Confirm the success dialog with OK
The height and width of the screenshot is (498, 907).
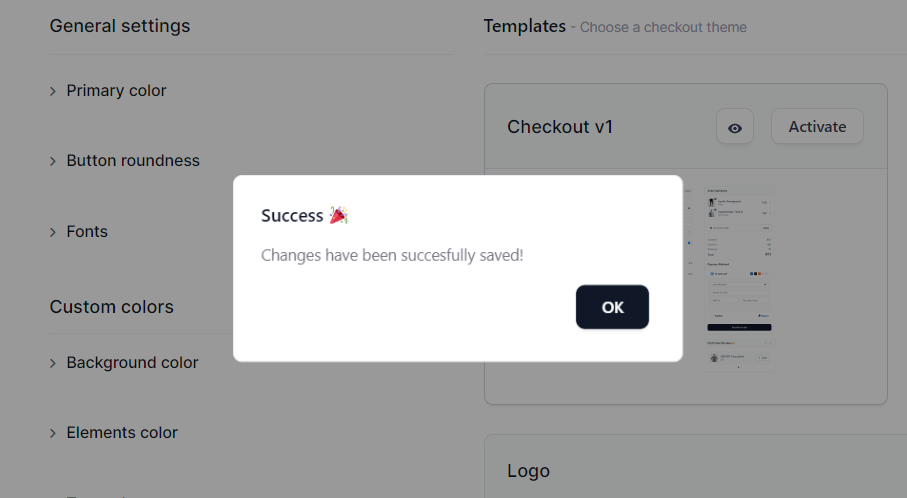(612, 307)
